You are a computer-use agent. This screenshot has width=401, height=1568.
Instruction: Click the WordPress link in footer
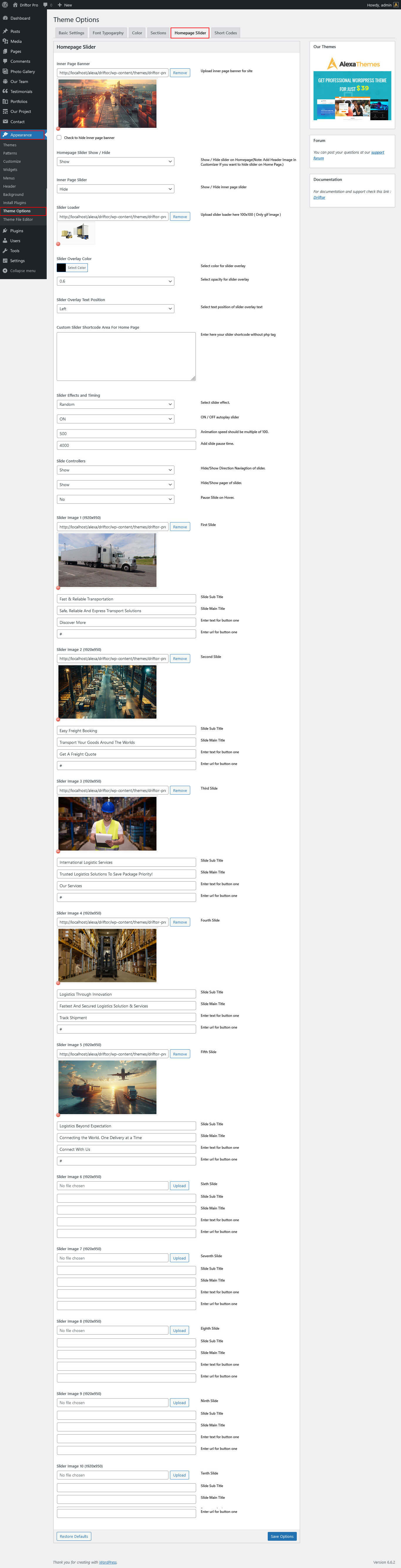(x=108, y=1562)
